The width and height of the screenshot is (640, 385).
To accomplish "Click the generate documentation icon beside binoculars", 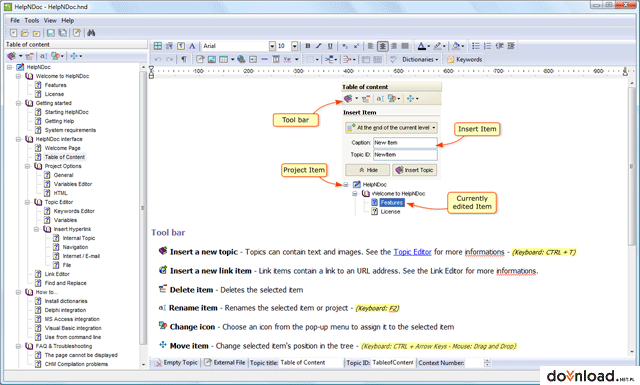I will click(x=77, y=33).
